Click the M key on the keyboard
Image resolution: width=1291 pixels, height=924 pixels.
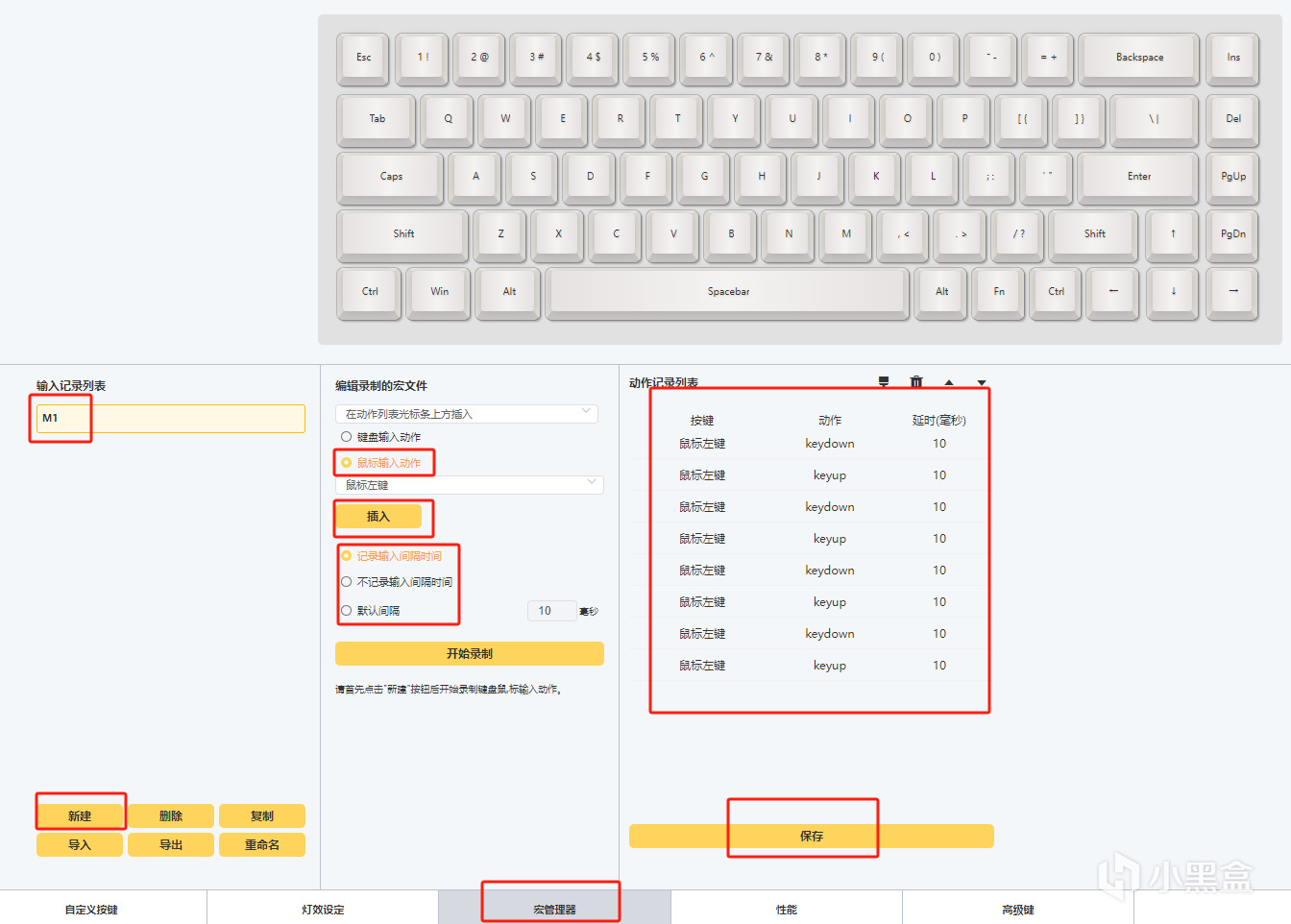(x=846, y=234)
